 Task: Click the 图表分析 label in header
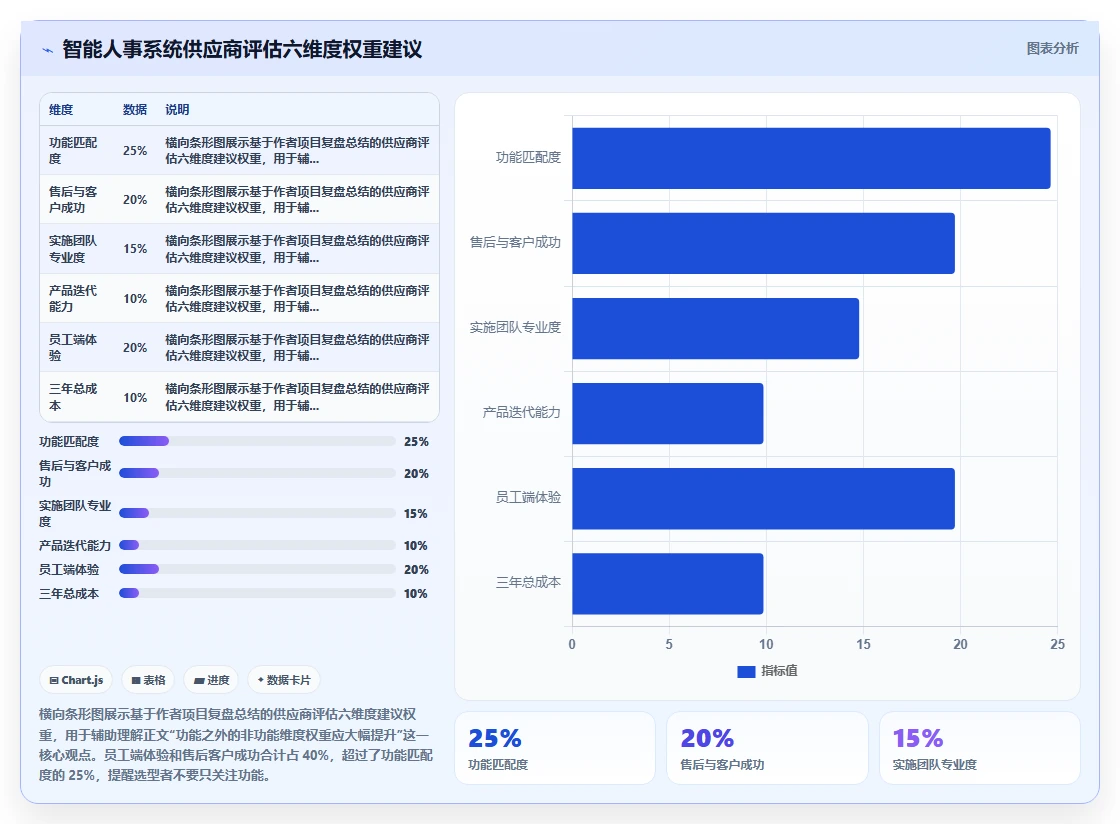[x=1052, y=49]
